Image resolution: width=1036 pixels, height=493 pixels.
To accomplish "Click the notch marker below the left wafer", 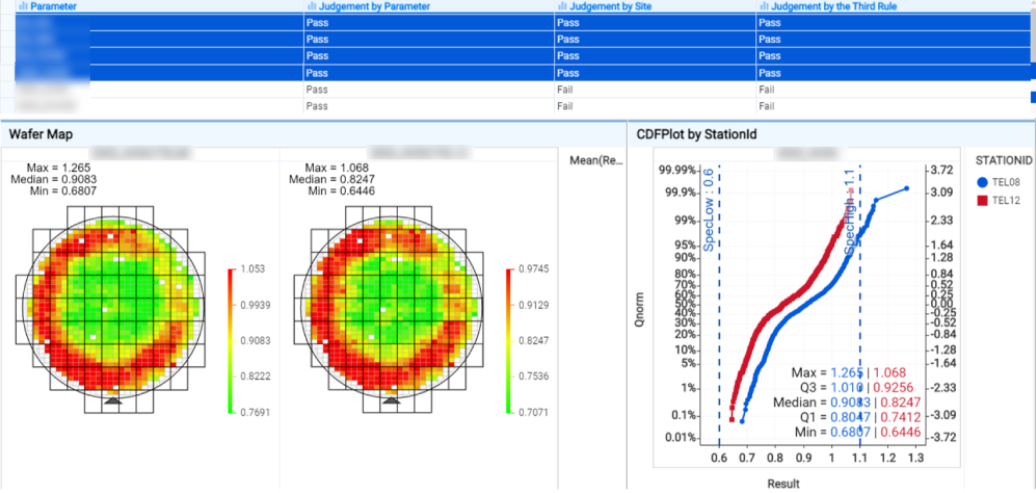I will (112, 400).
